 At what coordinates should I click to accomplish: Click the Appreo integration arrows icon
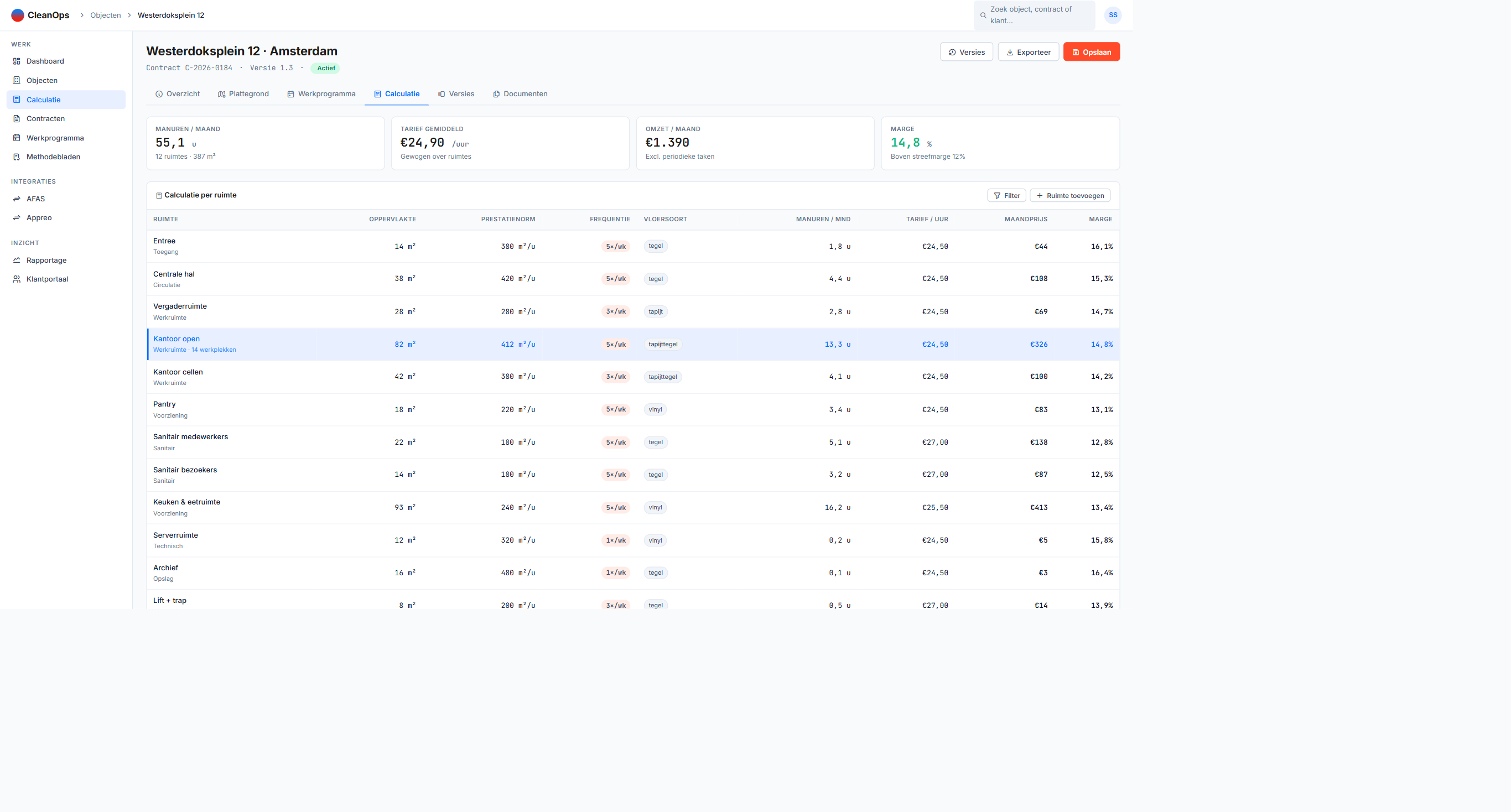[17, 217]
